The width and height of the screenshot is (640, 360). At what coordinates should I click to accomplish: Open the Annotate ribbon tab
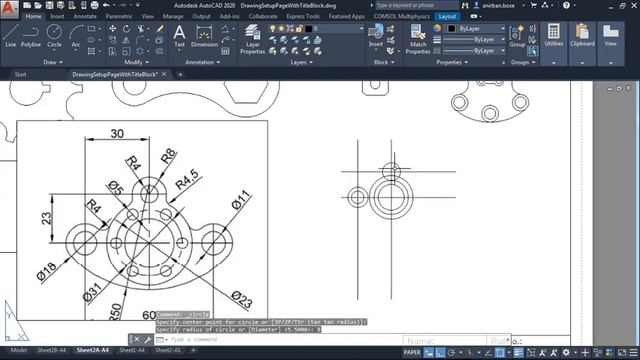pos(85,16)
